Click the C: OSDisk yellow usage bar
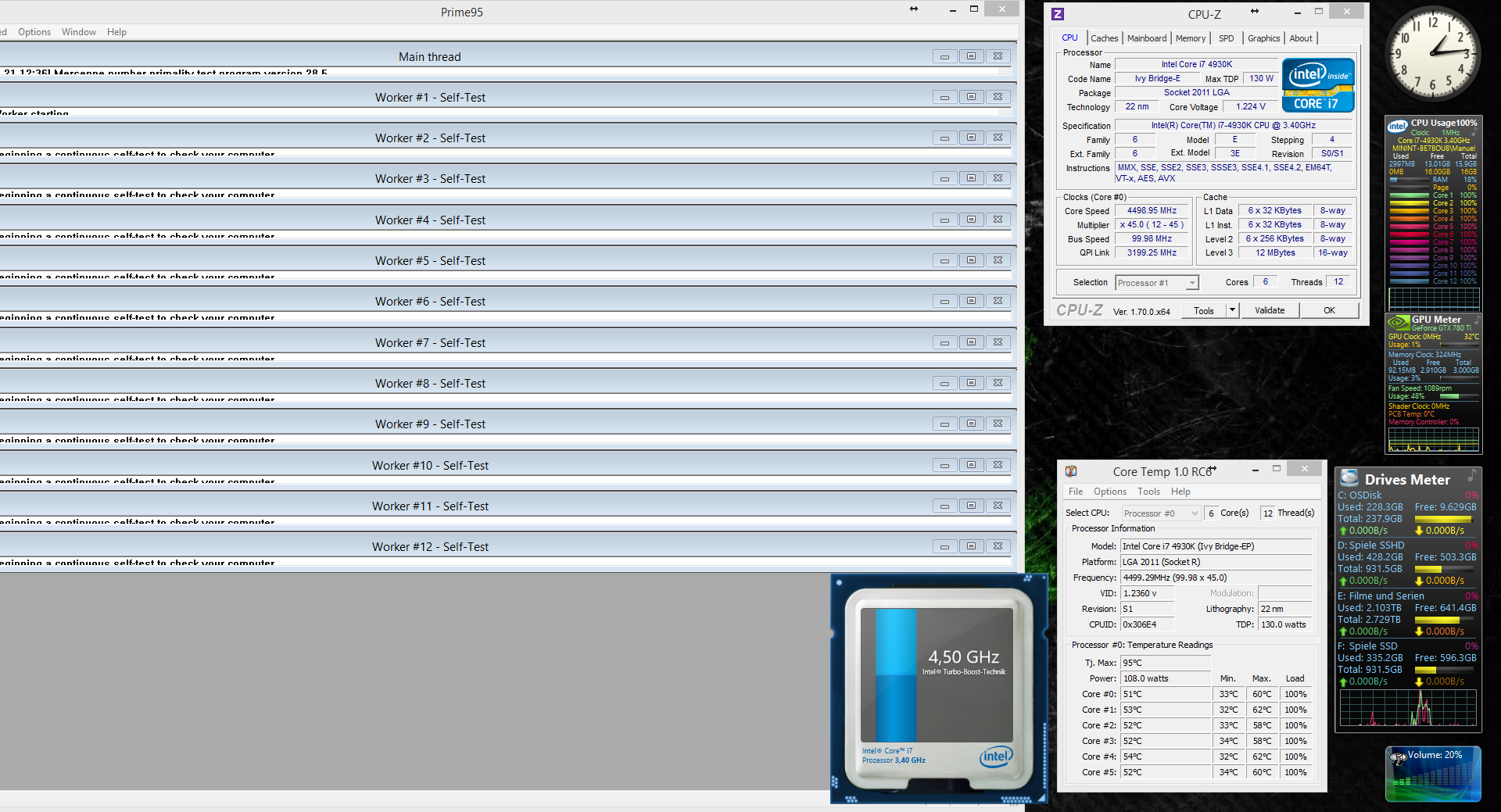1501x812 pixels. (1445, 519)
